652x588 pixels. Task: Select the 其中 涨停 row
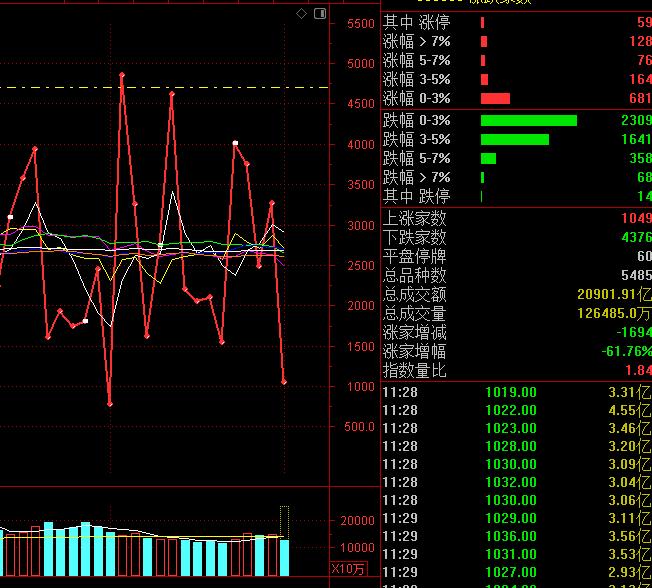(x=517, y=22)
